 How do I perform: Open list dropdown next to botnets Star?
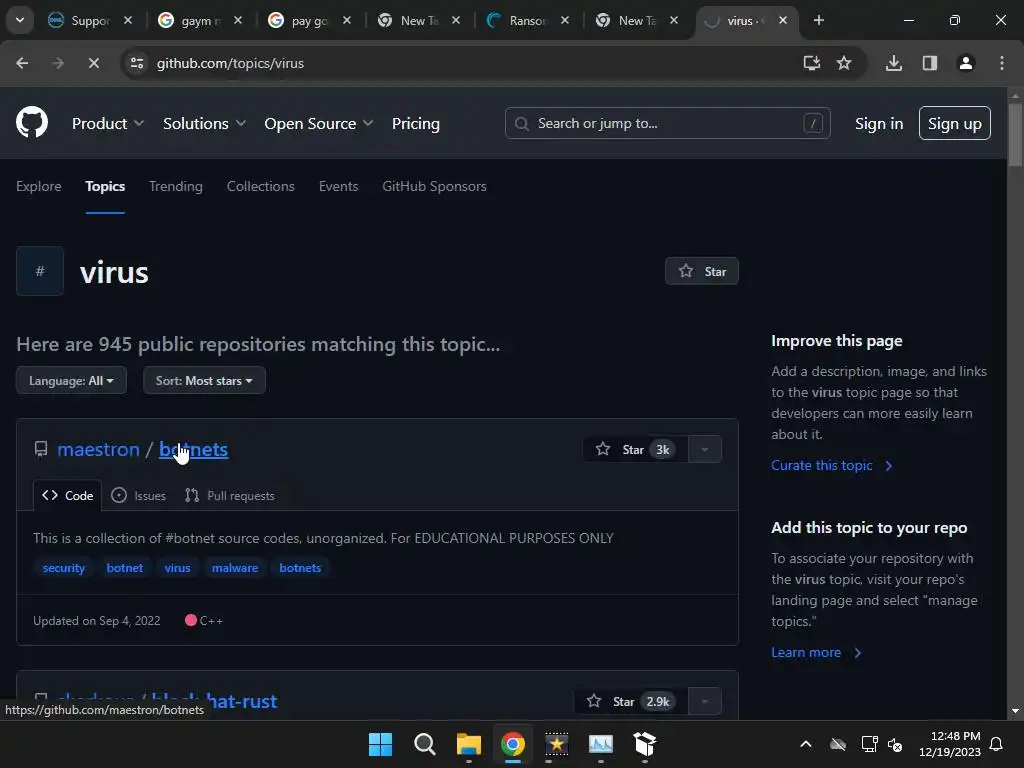(x=705, y=449)
